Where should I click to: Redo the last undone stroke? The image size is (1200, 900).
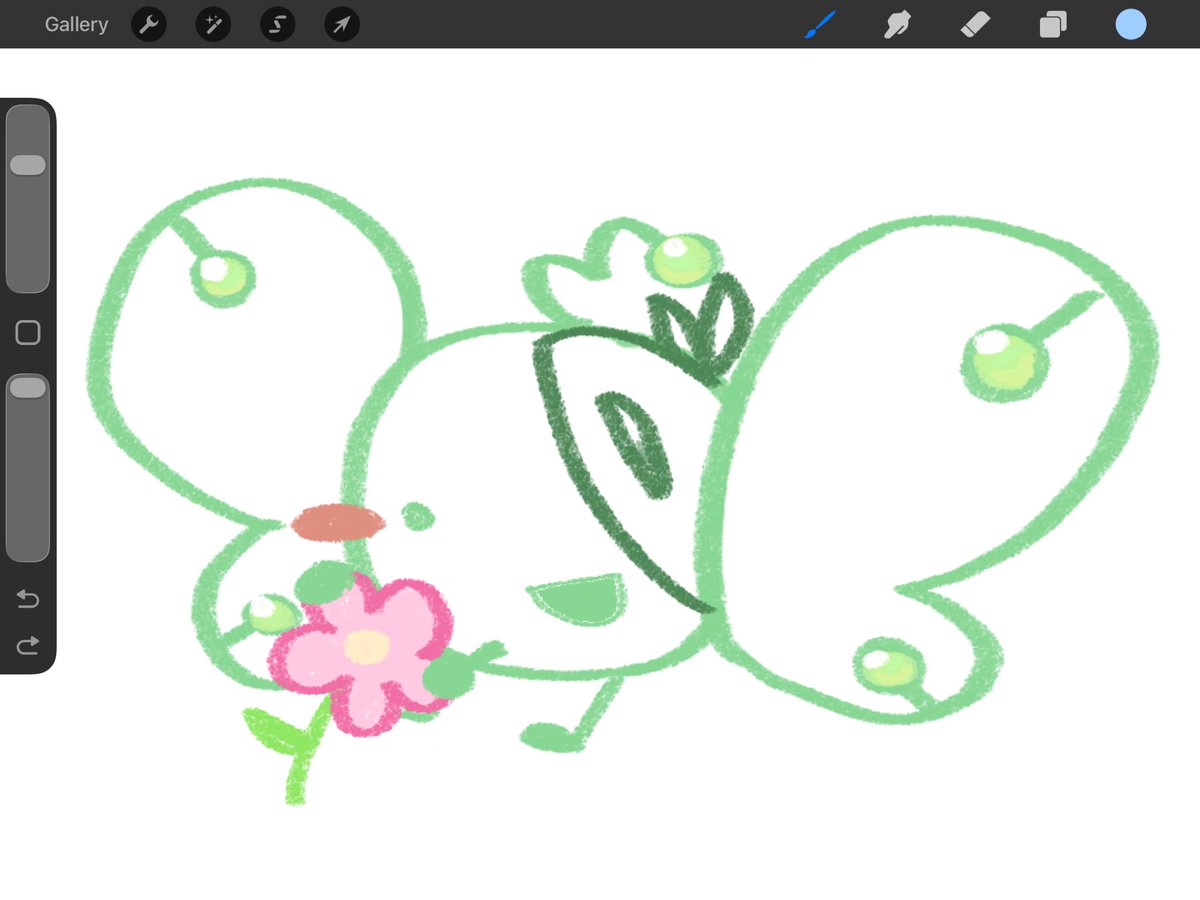pyautogui.click(x=28, y=646)
